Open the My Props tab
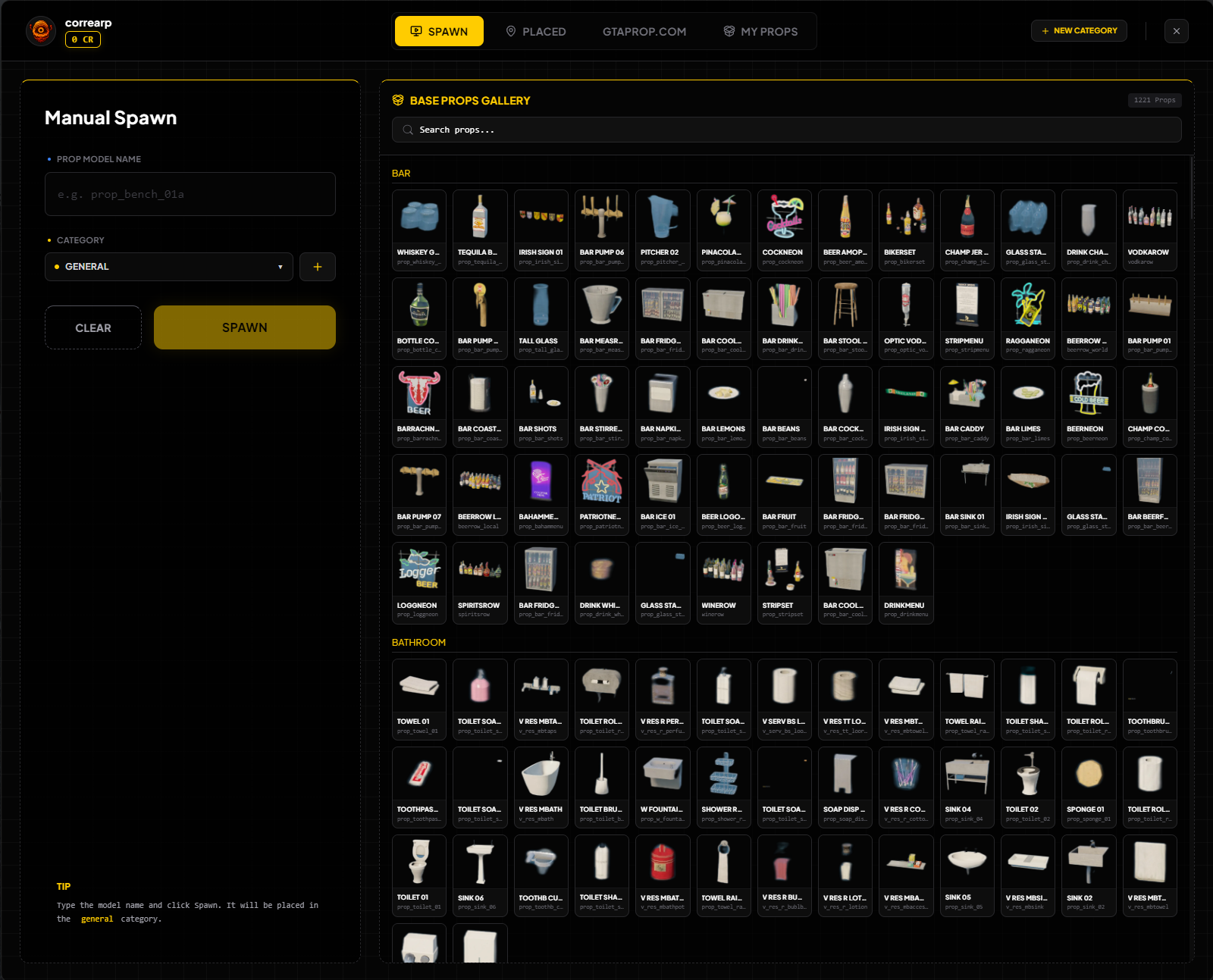1213x980 pixels. click(x=760, y=31)
